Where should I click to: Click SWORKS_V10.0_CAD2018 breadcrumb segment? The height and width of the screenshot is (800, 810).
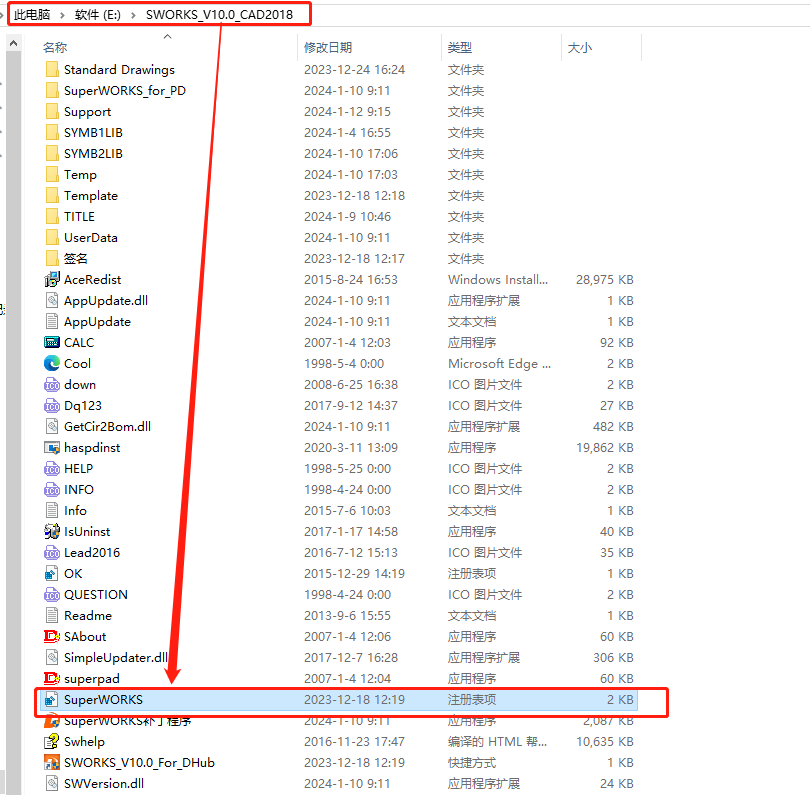pos(220,14)
